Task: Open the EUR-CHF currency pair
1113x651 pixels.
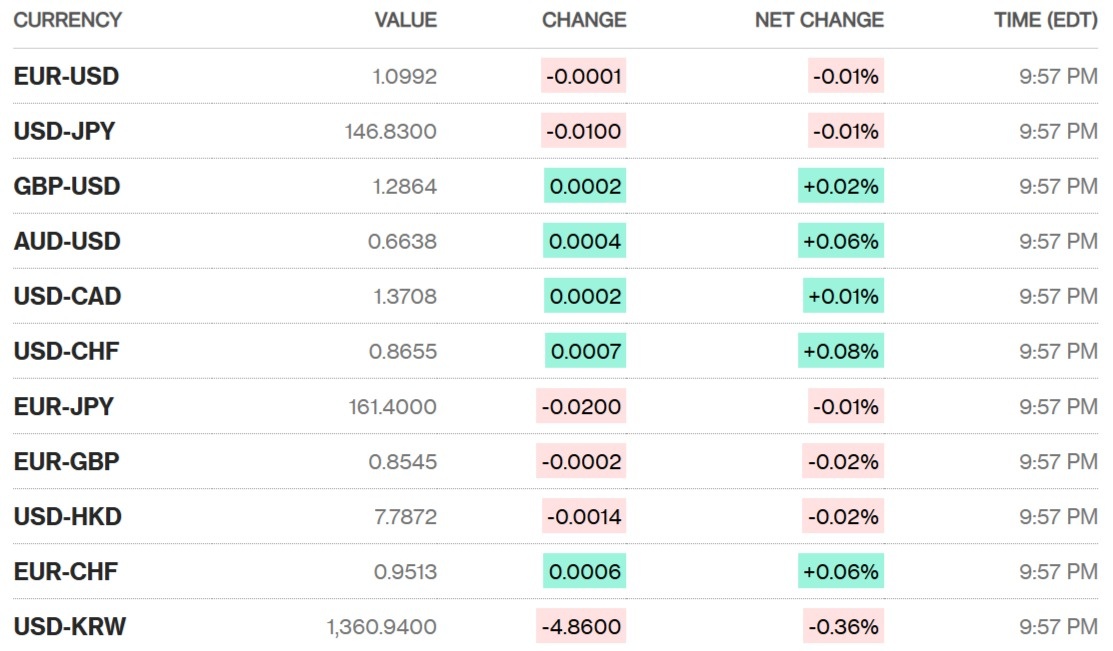Action: pyautogui.click(x=65, y=572)
